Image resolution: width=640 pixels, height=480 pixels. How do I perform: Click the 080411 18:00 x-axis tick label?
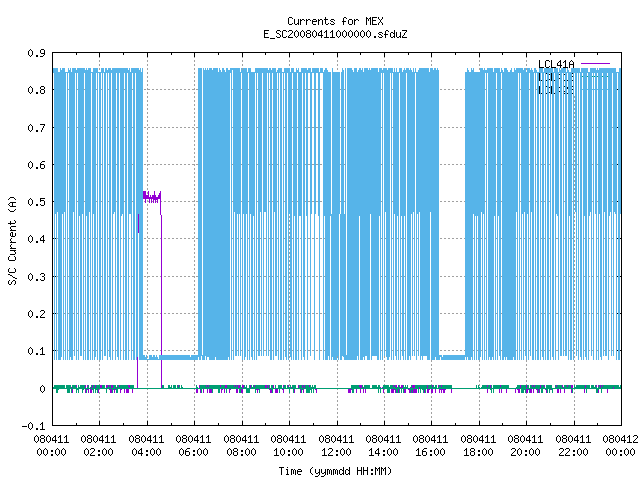[478, 446]
